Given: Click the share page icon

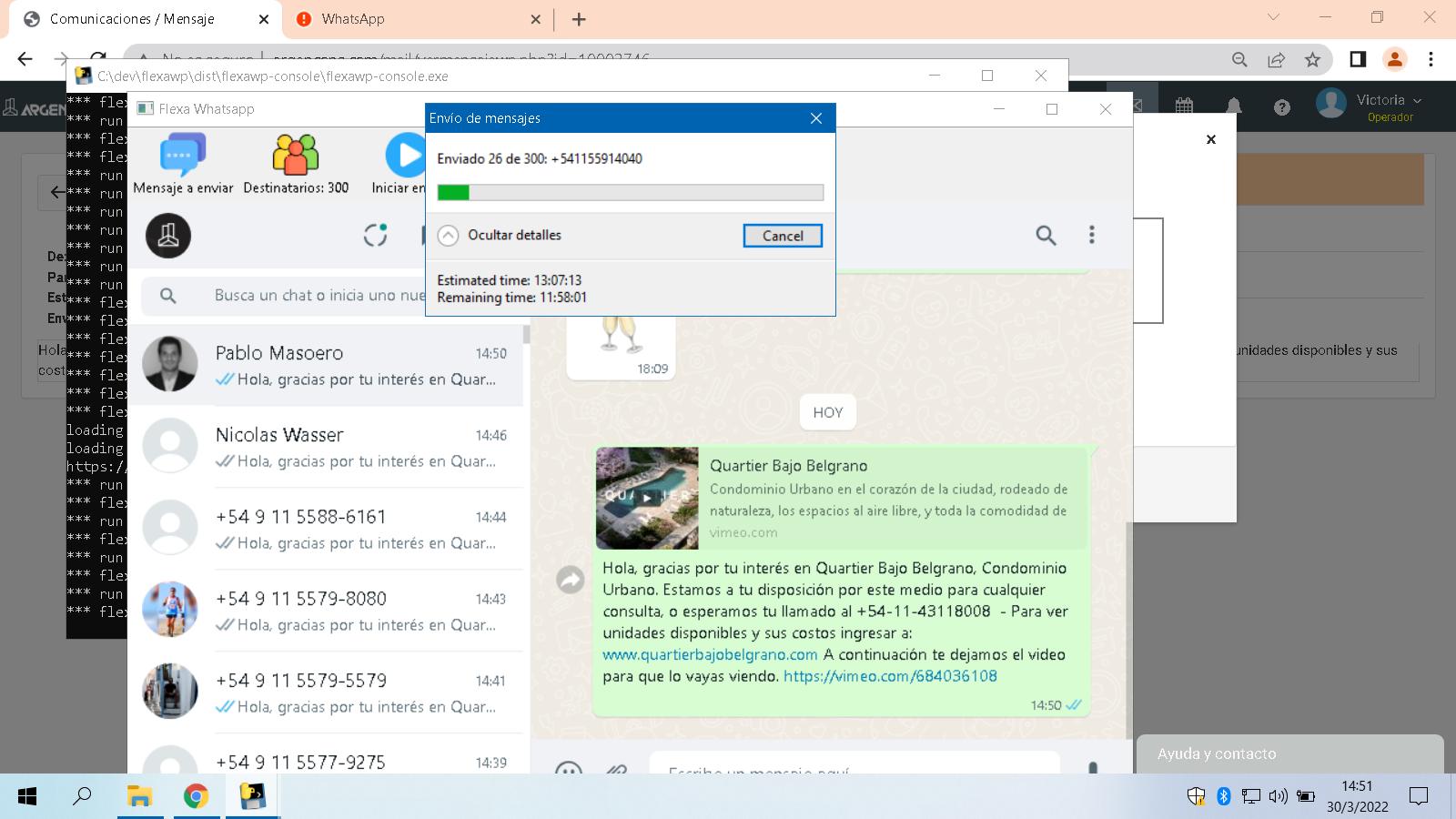Looking at the screenshot, I should (1276, 59).
